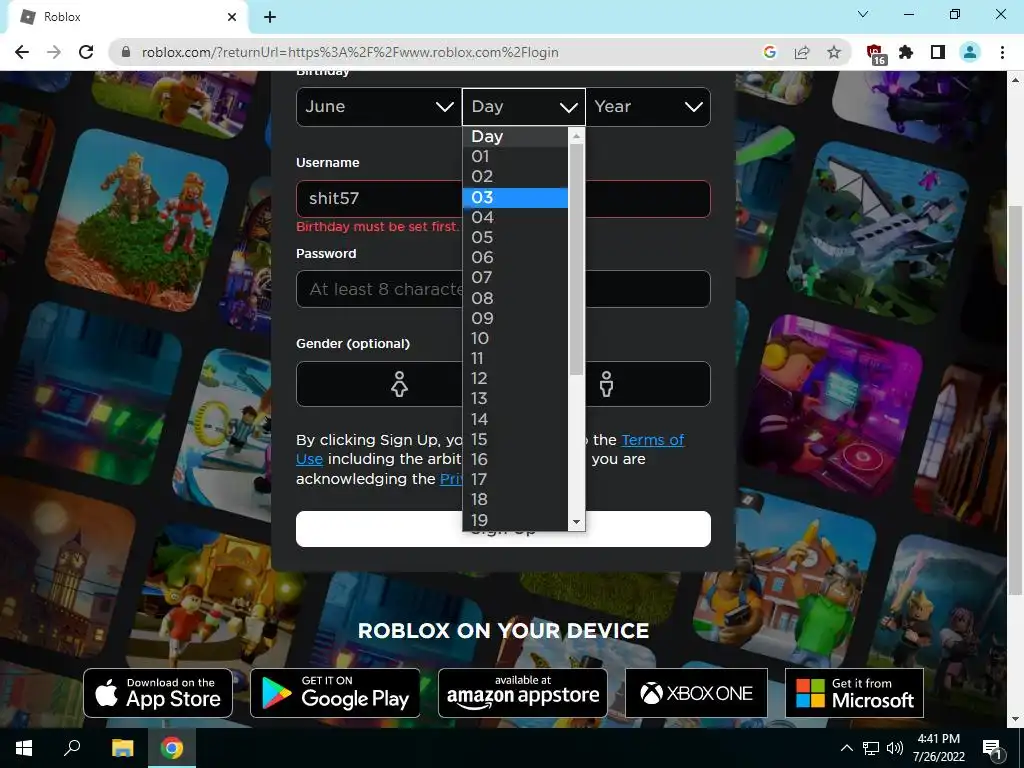Open the Get it on Google Play badge
The image size is (1024, 768).
[x=335, y=693]
